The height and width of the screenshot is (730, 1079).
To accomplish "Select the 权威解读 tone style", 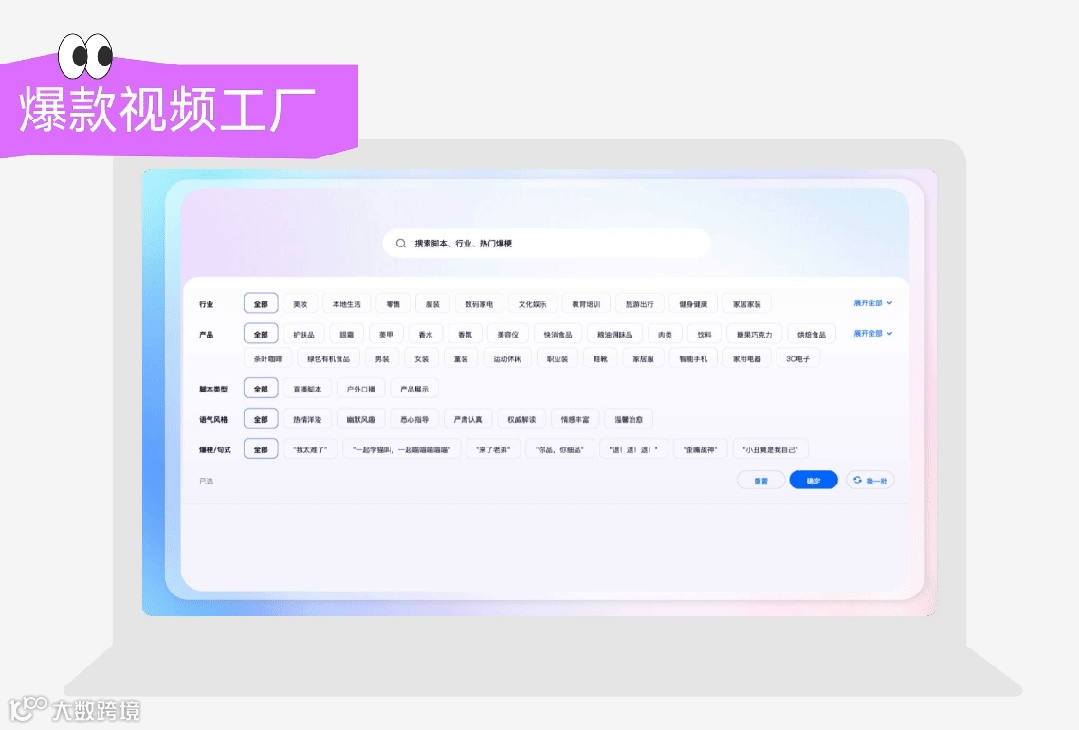I will click(x=520, y=418).
